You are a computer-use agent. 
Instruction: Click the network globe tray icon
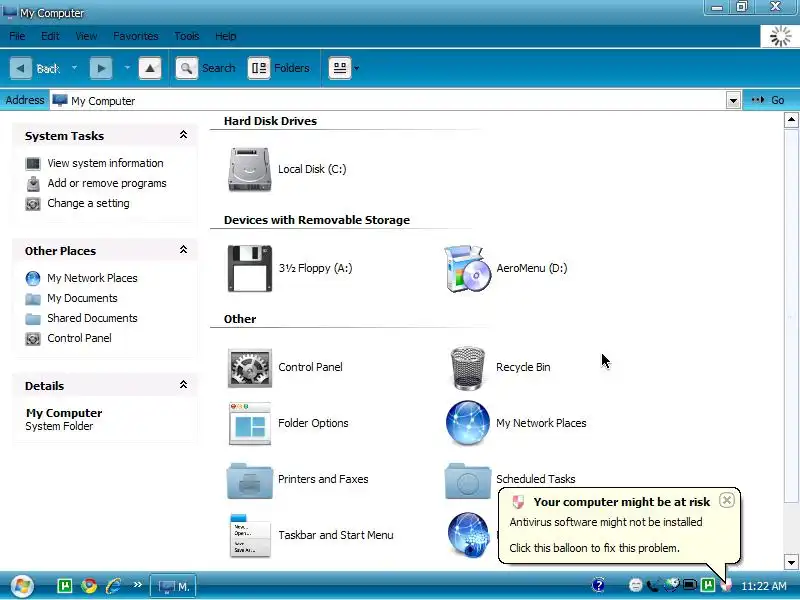[671, 585]
